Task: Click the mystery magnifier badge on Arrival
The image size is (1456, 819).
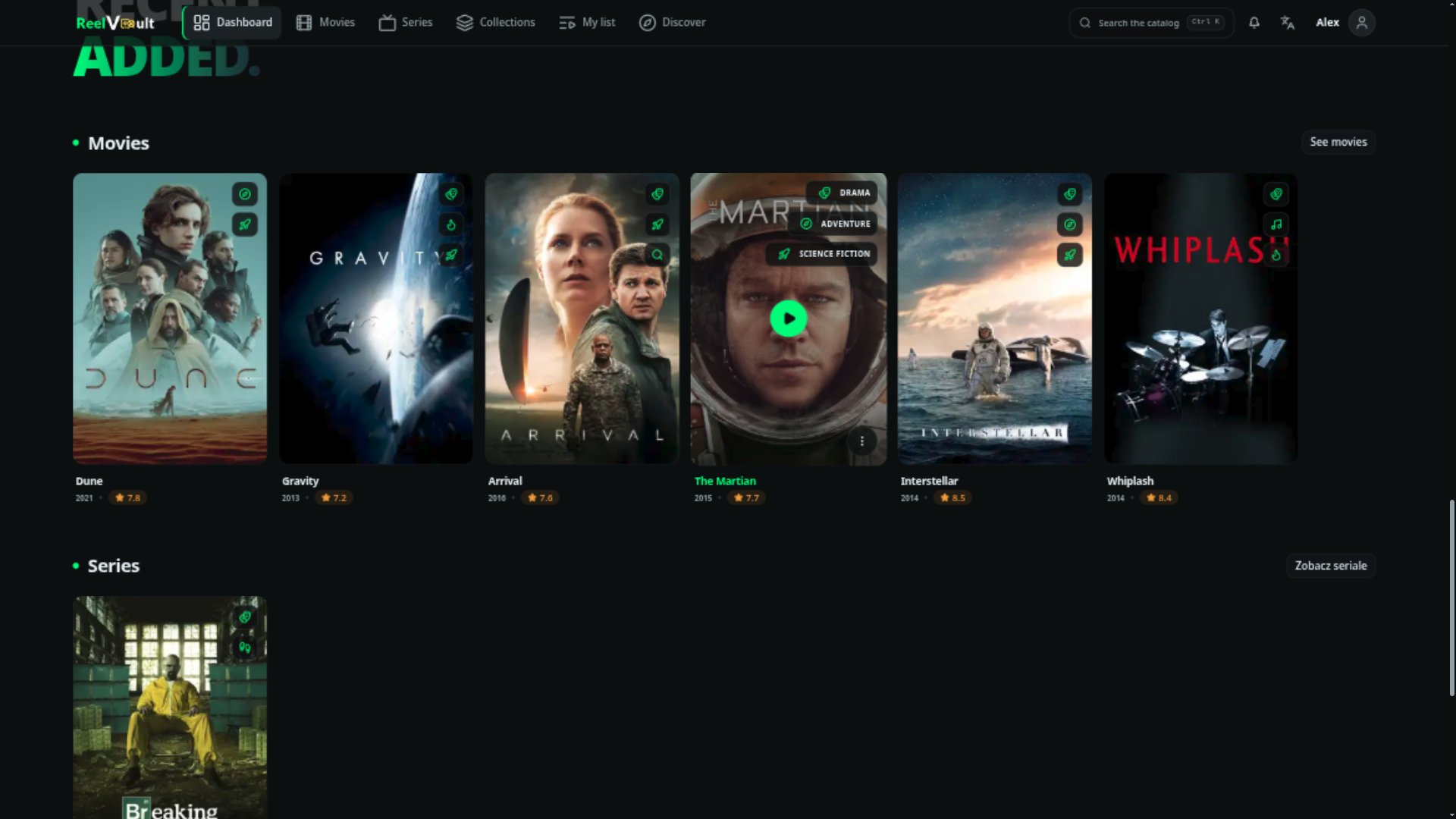Action: click(657, 255)
